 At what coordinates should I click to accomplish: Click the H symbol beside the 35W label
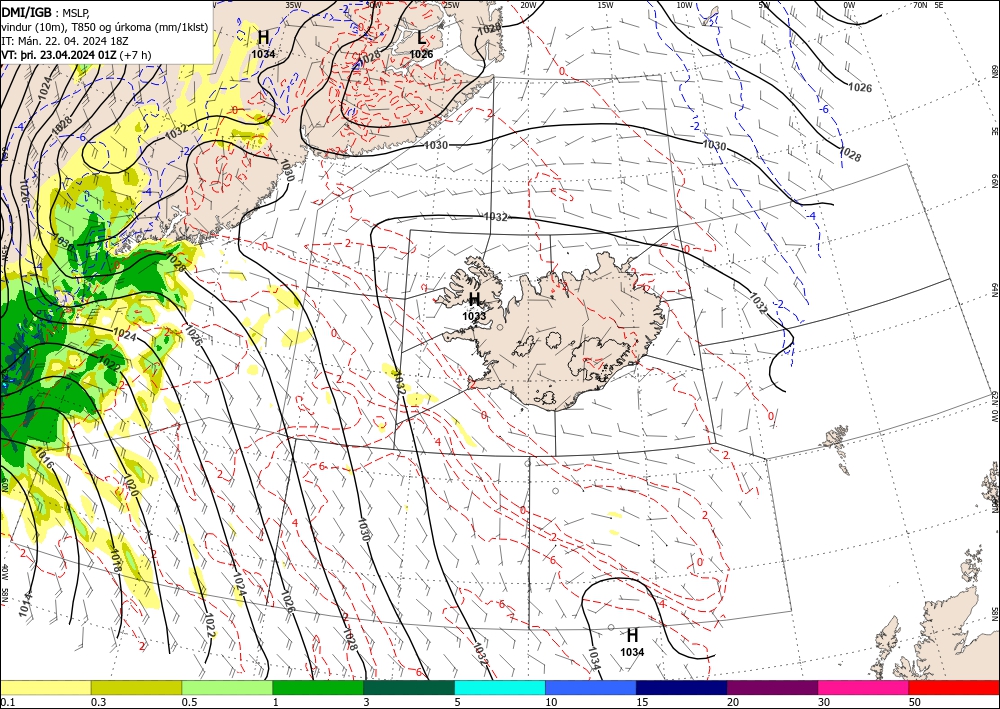tap(263, 38)
